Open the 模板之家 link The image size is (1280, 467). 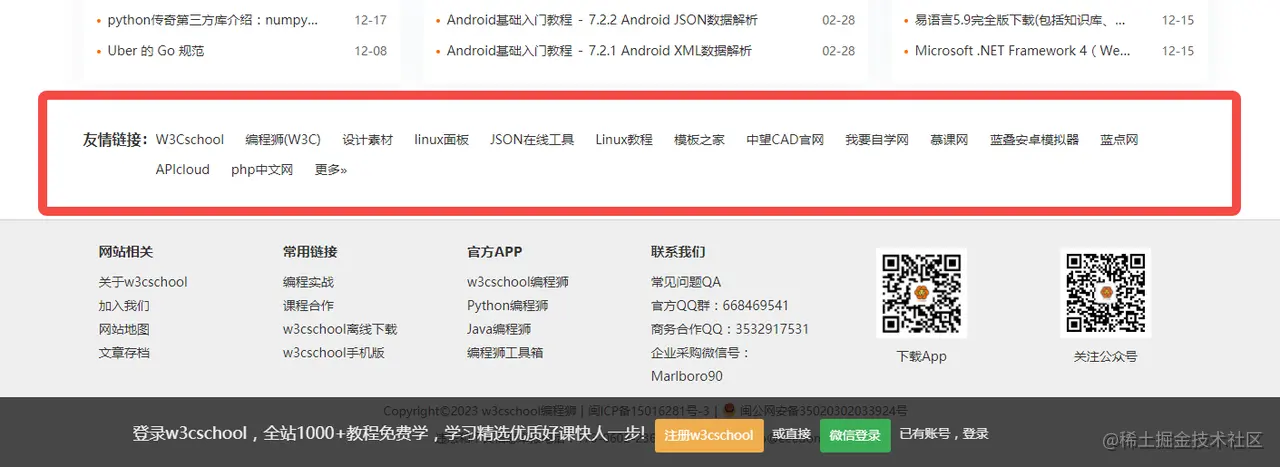pos(700,140)
